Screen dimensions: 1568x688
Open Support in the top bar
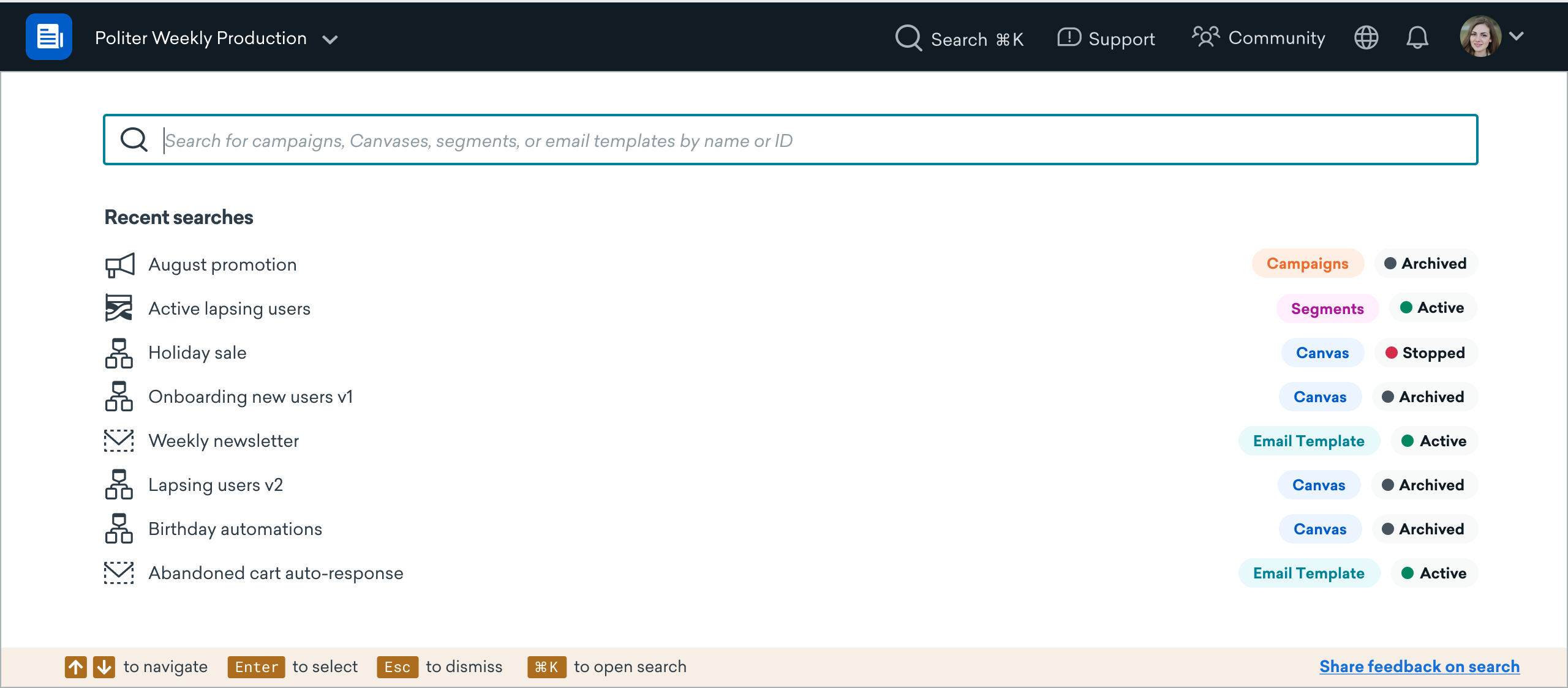coord(1106,39)
